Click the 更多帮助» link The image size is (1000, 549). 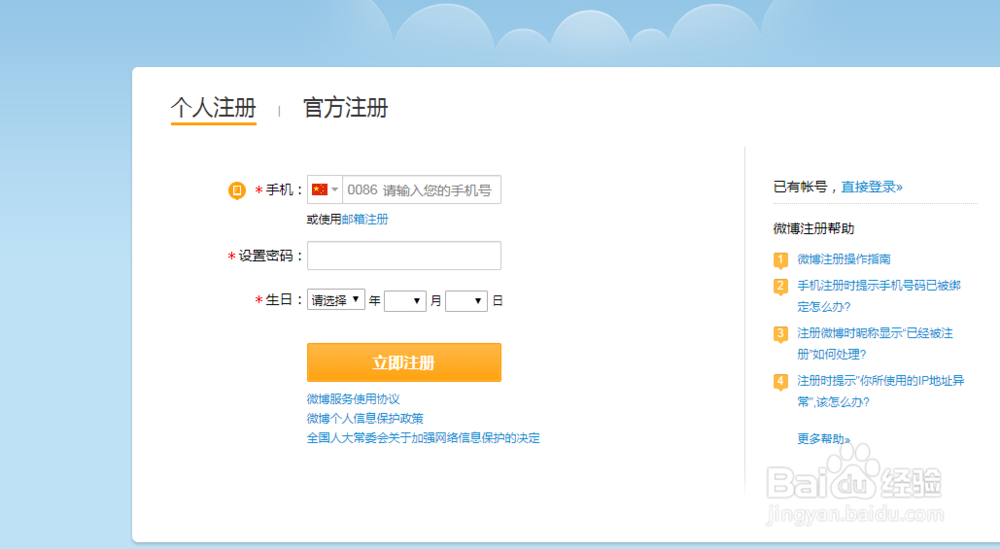[823, 439]
